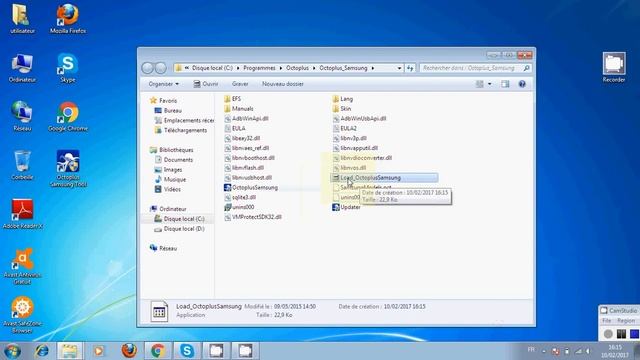
Task: Select the EFS folder
Action: pyautogui.click(x=232, y=99)
